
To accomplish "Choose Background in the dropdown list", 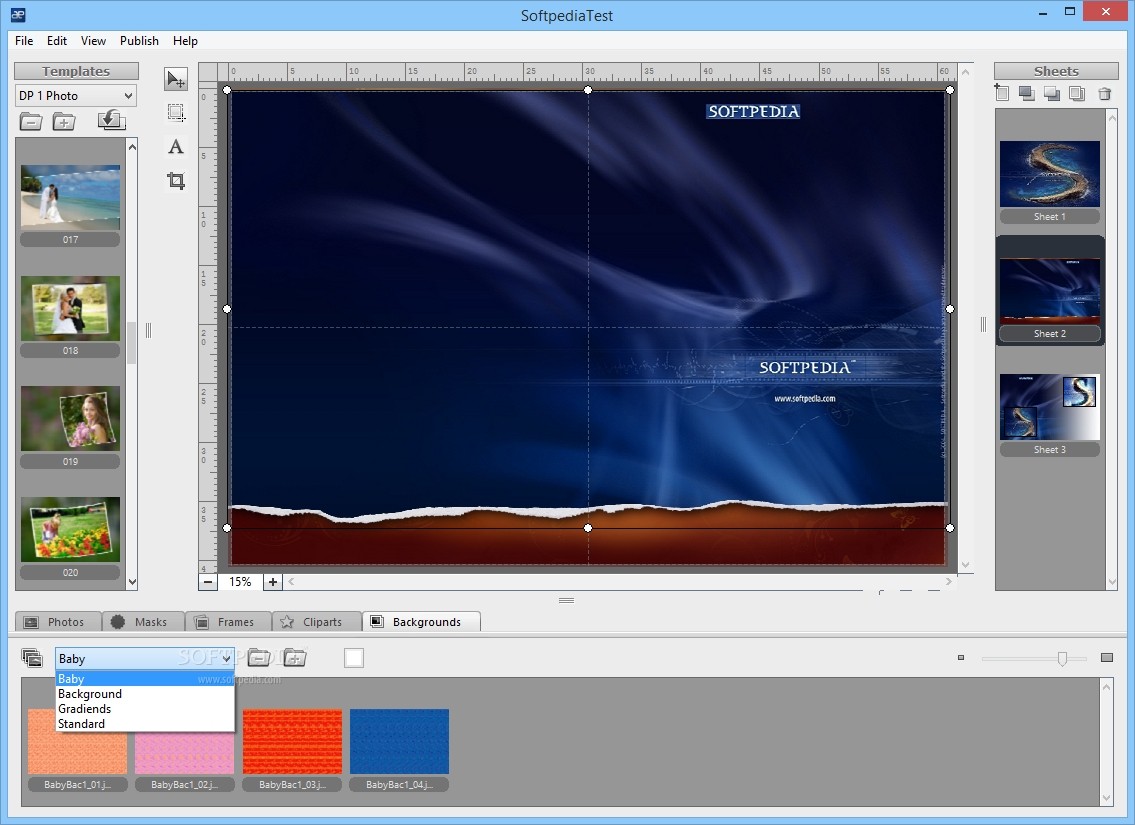I will click(x=145, y=694).
